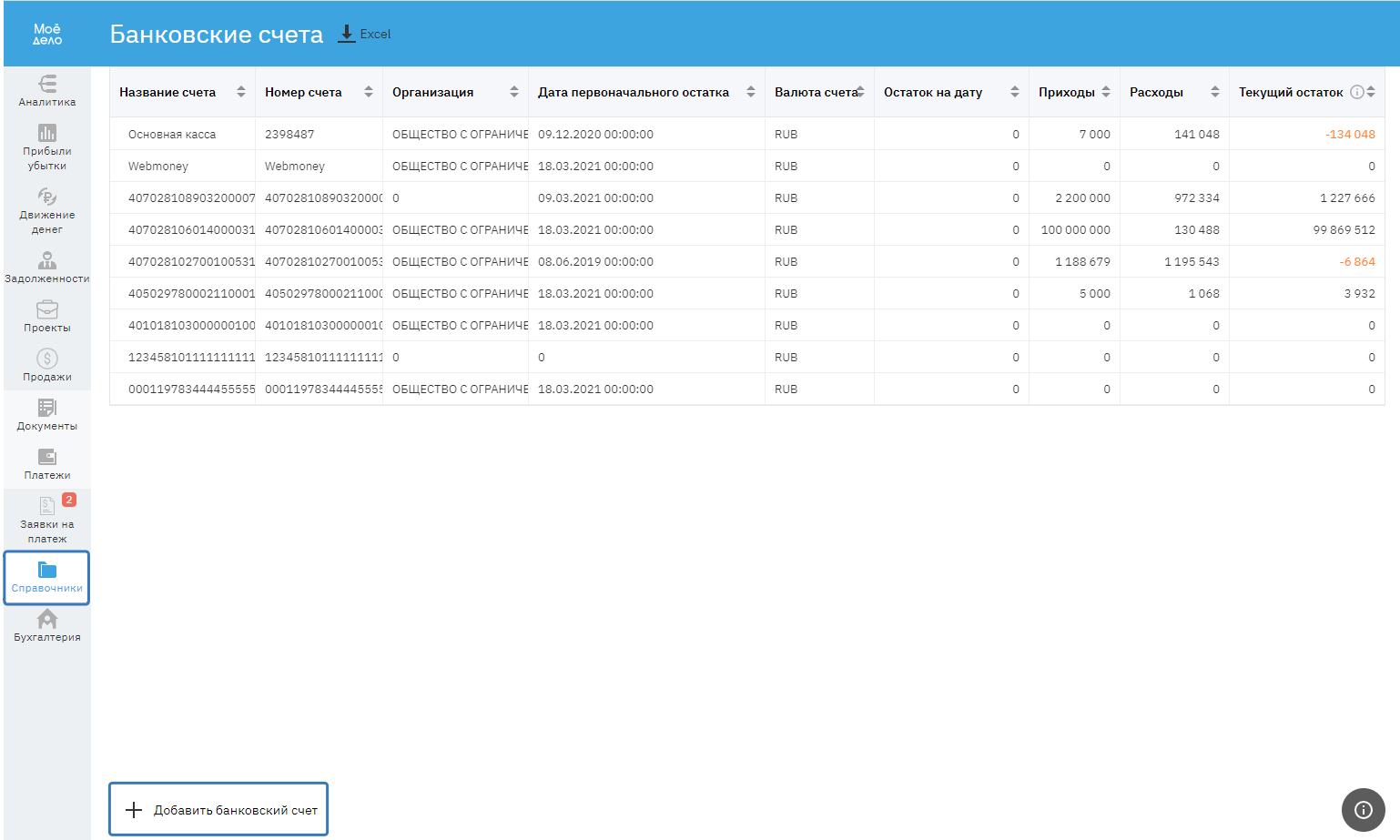Open Заявки на платеж with badge
Viewport: 1400px width, 840px height.
pyautogui.click(x=47, y=520)
